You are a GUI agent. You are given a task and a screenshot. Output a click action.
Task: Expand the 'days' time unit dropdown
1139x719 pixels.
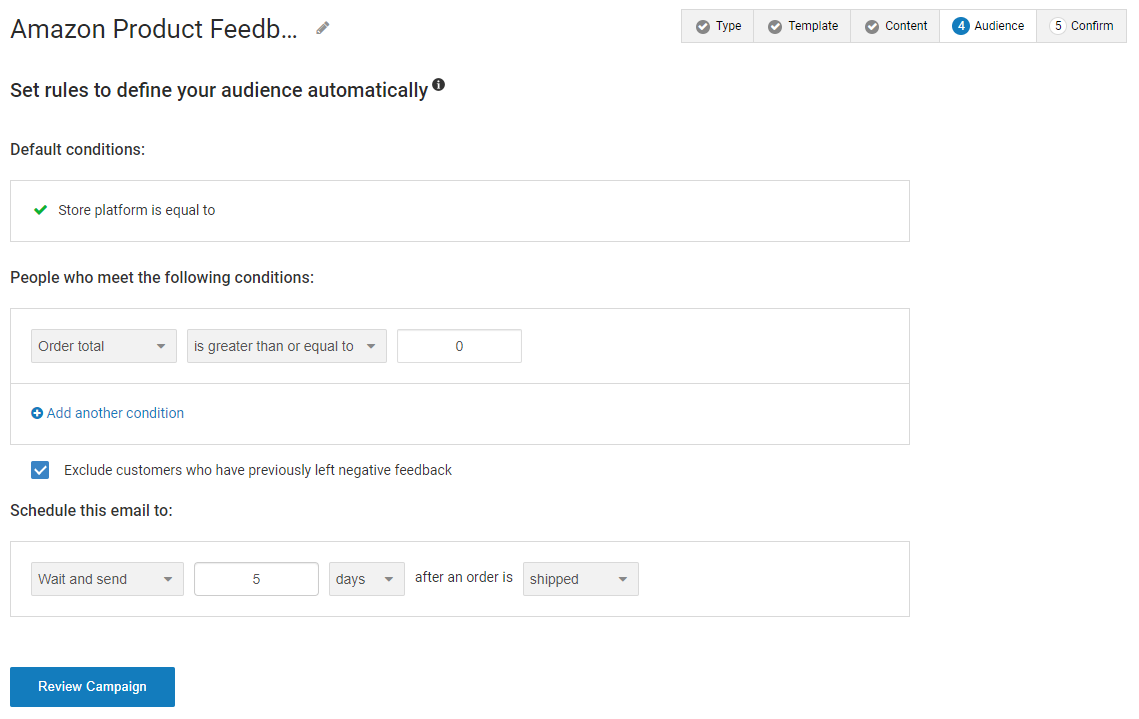tap(366, 578)
